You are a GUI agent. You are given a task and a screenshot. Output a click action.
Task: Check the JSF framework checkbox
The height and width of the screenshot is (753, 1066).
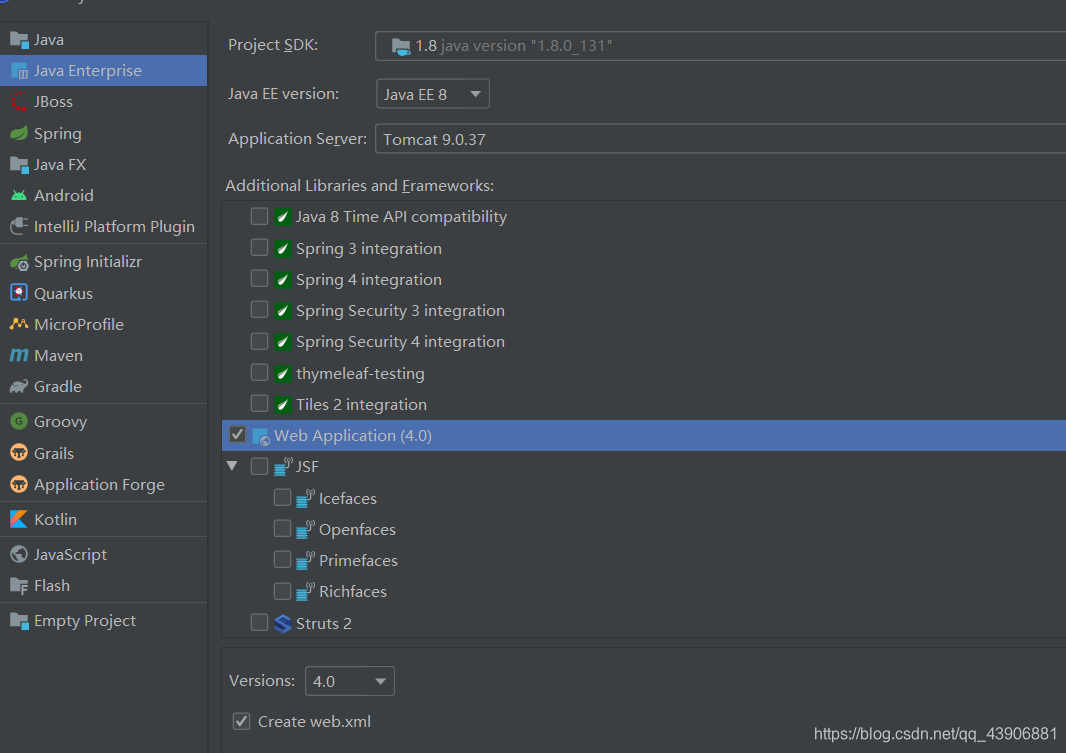coord(259,466)
